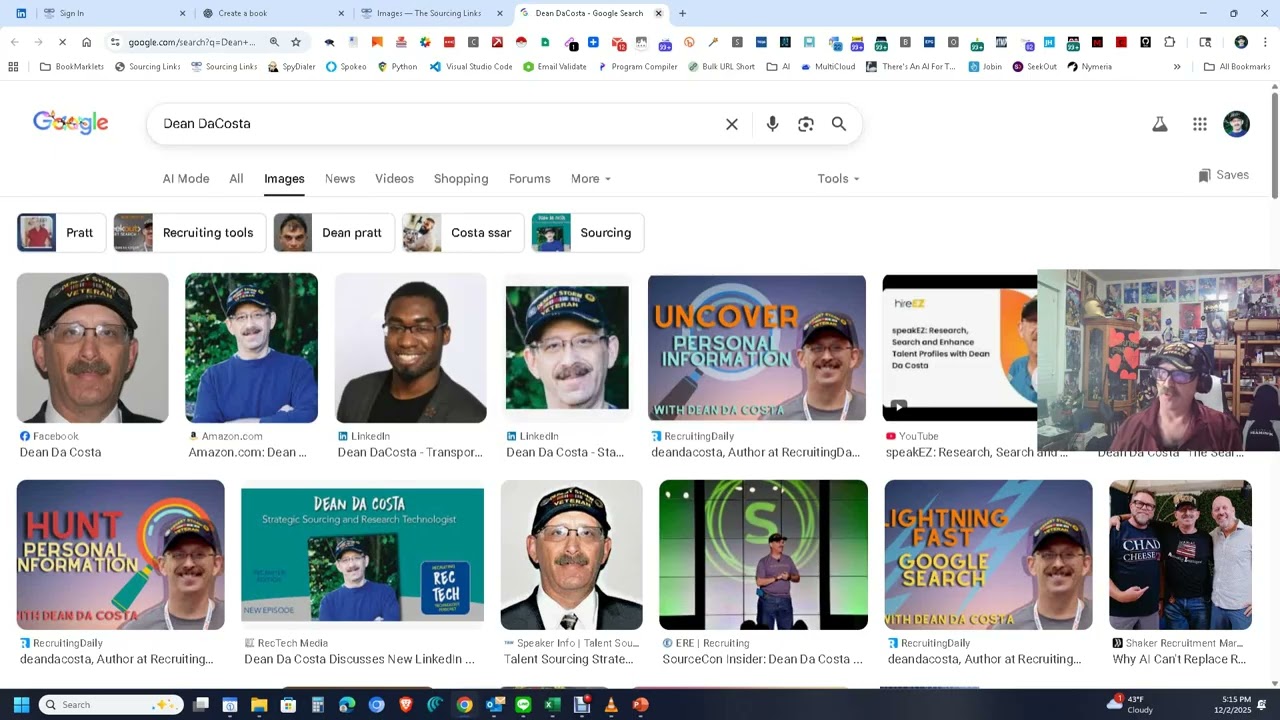The width and height of the screenshot is (1280, 720).
Task: Open the SpyDialer bookmark
Action: (292, 67)
